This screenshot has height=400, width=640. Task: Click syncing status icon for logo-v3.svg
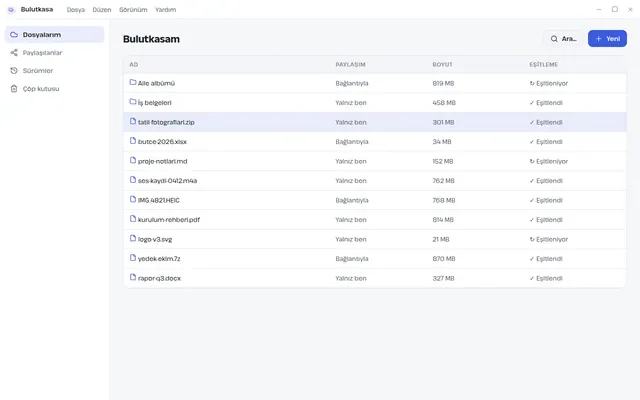point(532,239)
